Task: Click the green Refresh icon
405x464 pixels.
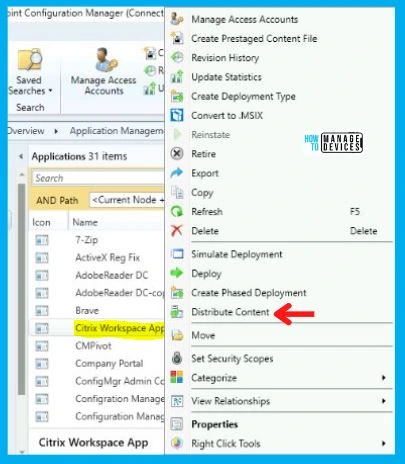Action: (177, 211)
